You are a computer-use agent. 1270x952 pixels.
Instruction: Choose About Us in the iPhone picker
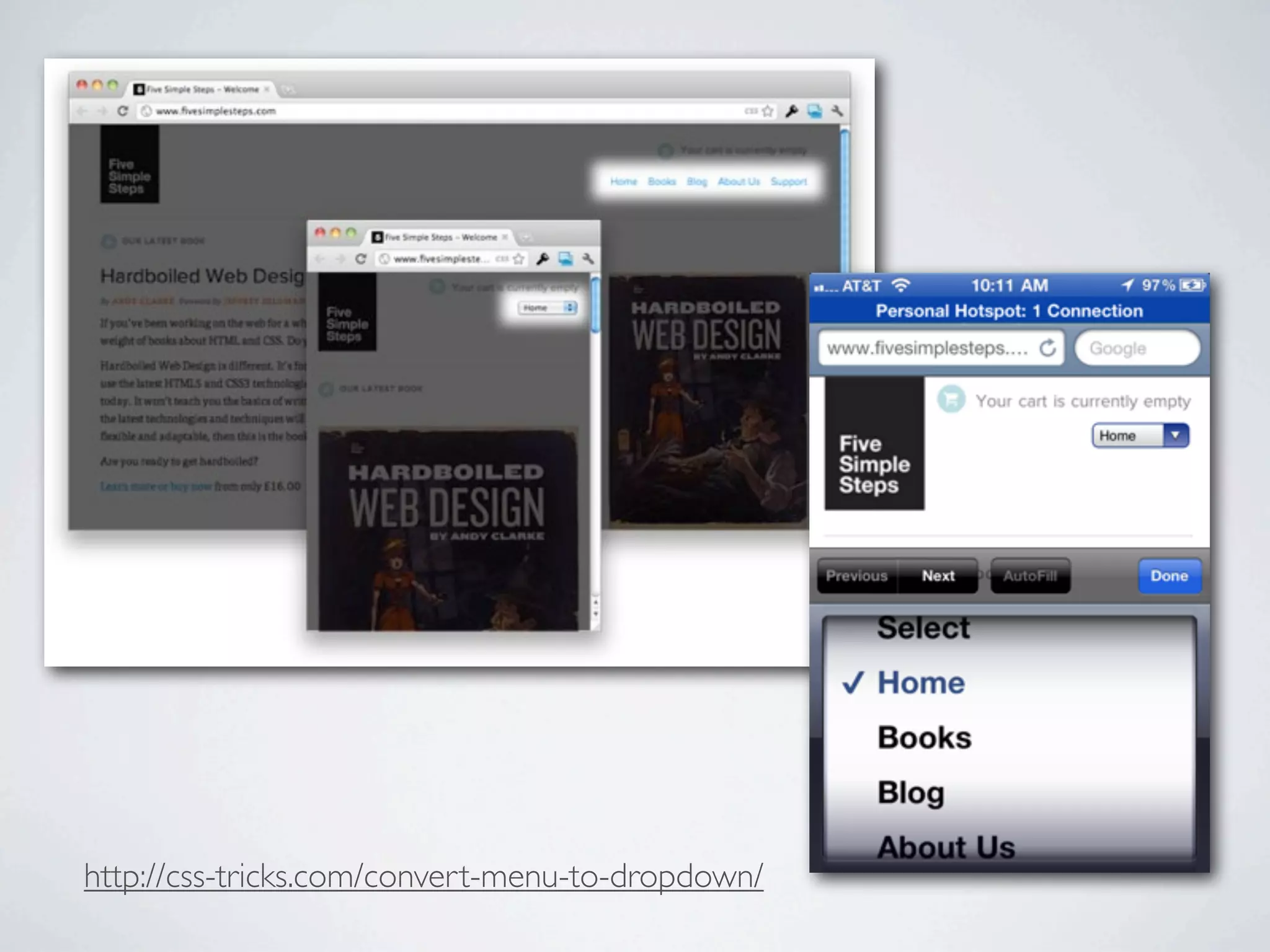tap(946, 845)
